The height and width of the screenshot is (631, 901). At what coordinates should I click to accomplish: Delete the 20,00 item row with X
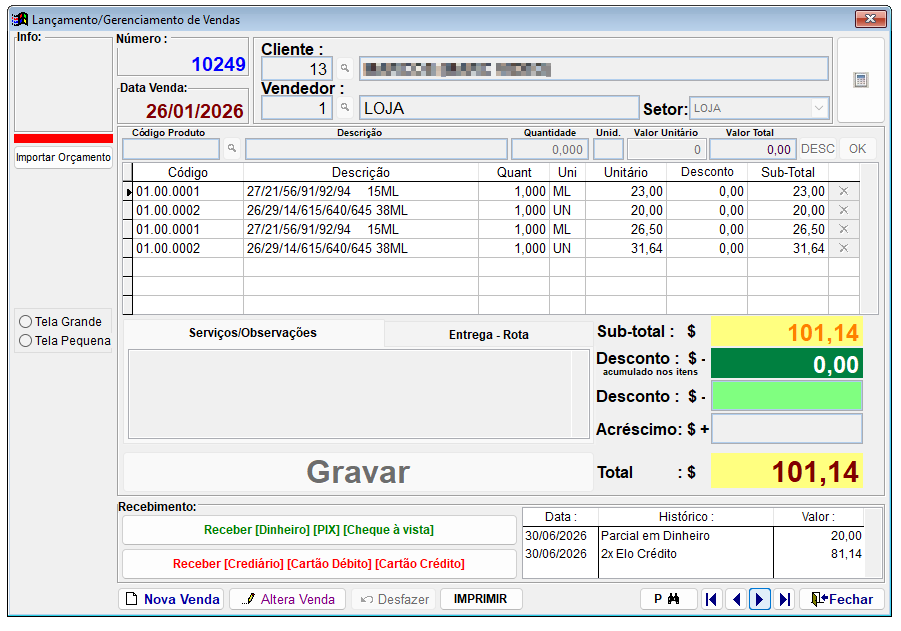(843, 210)
